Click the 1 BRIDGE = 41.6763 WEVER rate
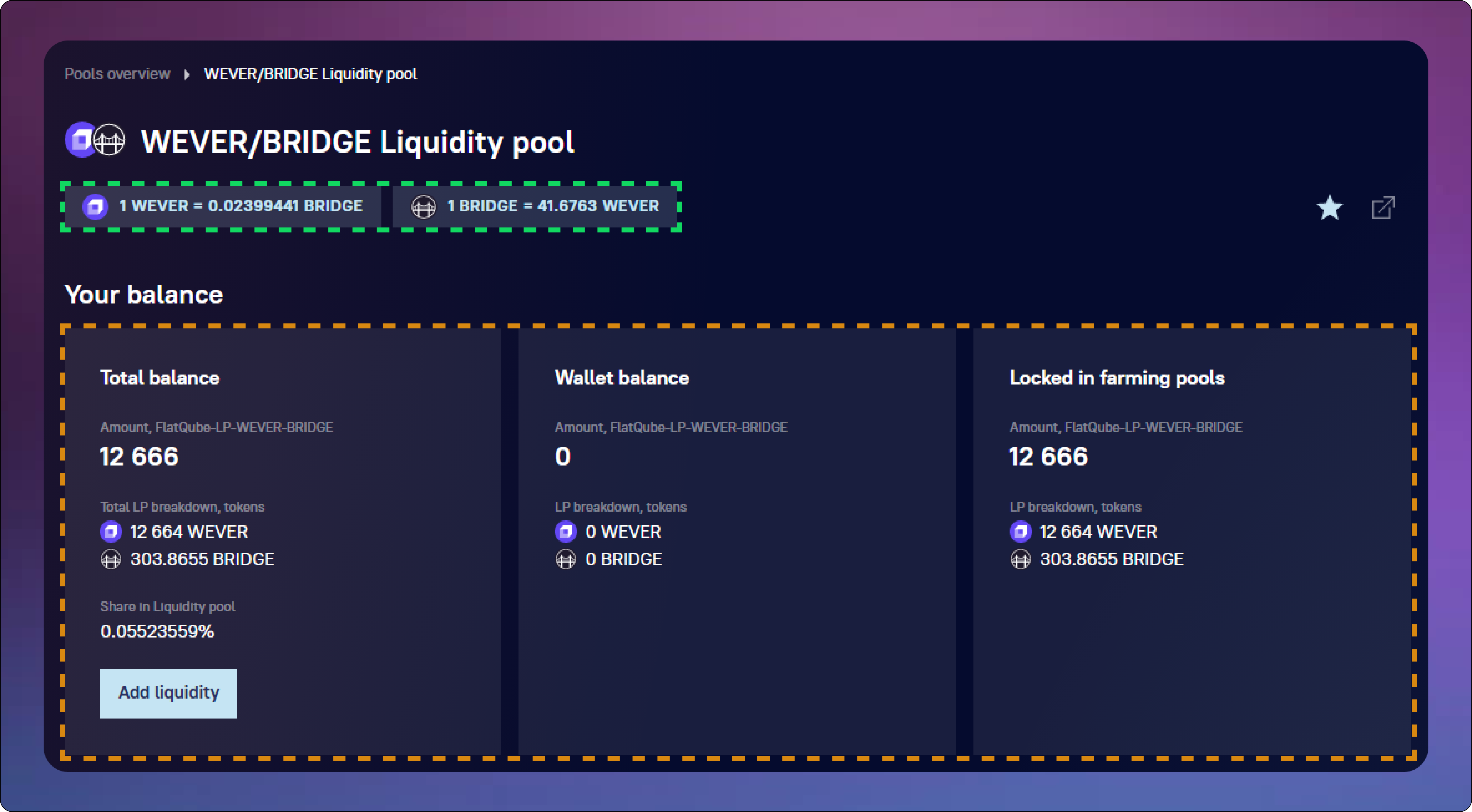 tap(535, 206)
